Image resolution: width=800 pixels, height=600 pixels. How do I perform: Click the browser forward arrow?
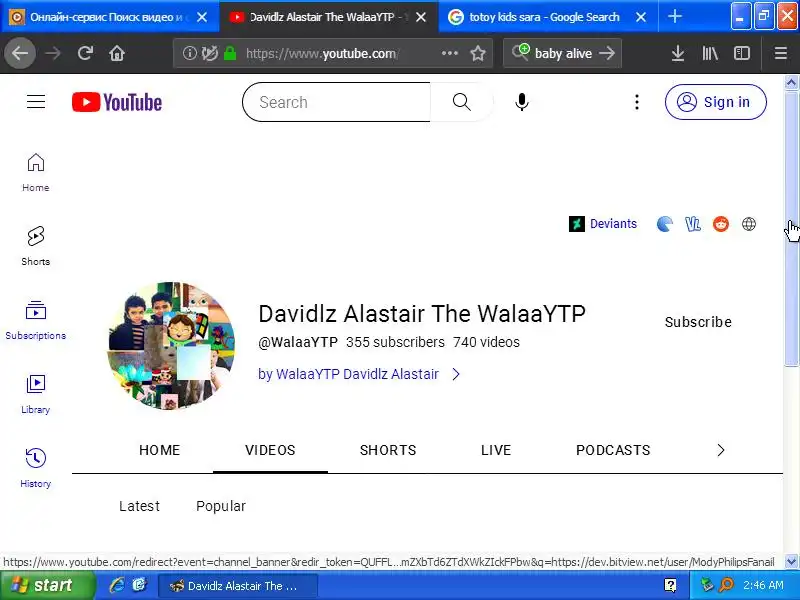point(53,53)
